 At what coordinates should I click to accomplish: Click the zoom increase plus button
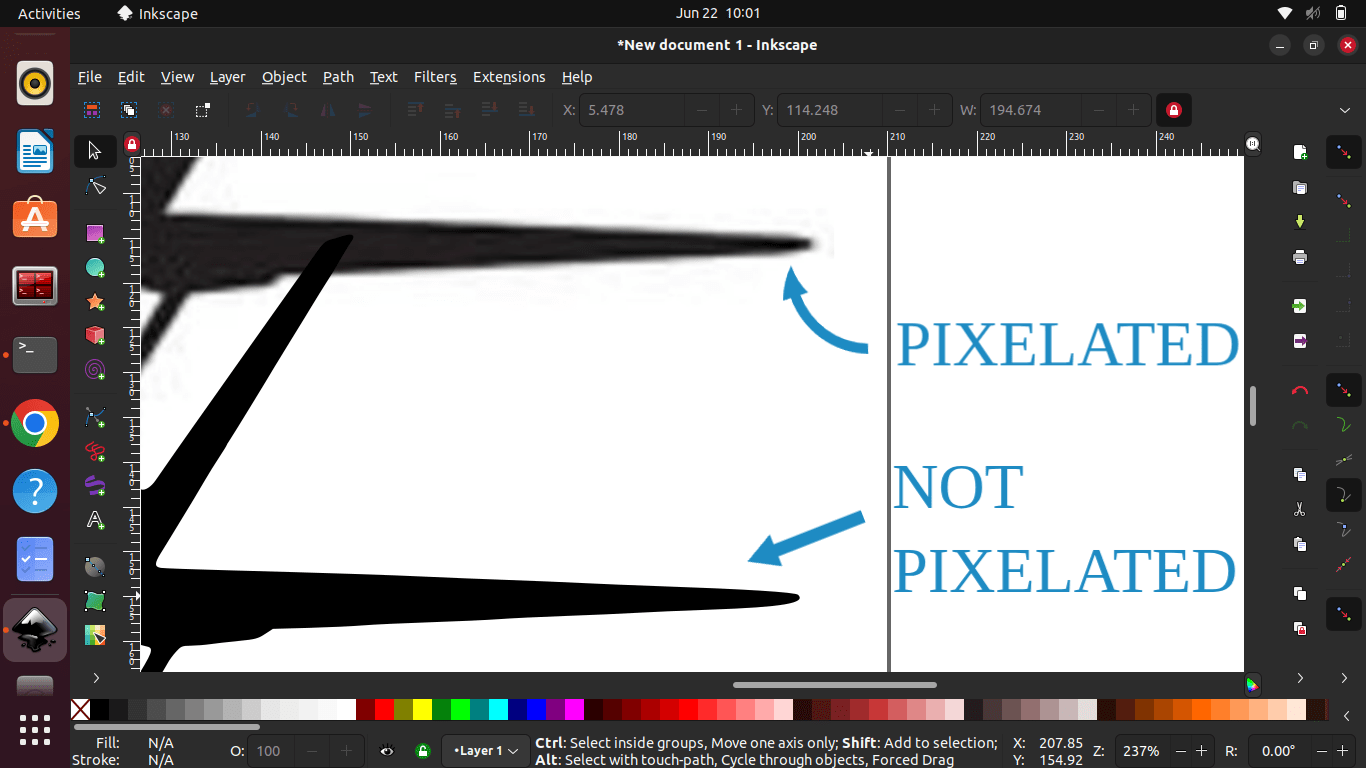click(x=1202, y=751)
